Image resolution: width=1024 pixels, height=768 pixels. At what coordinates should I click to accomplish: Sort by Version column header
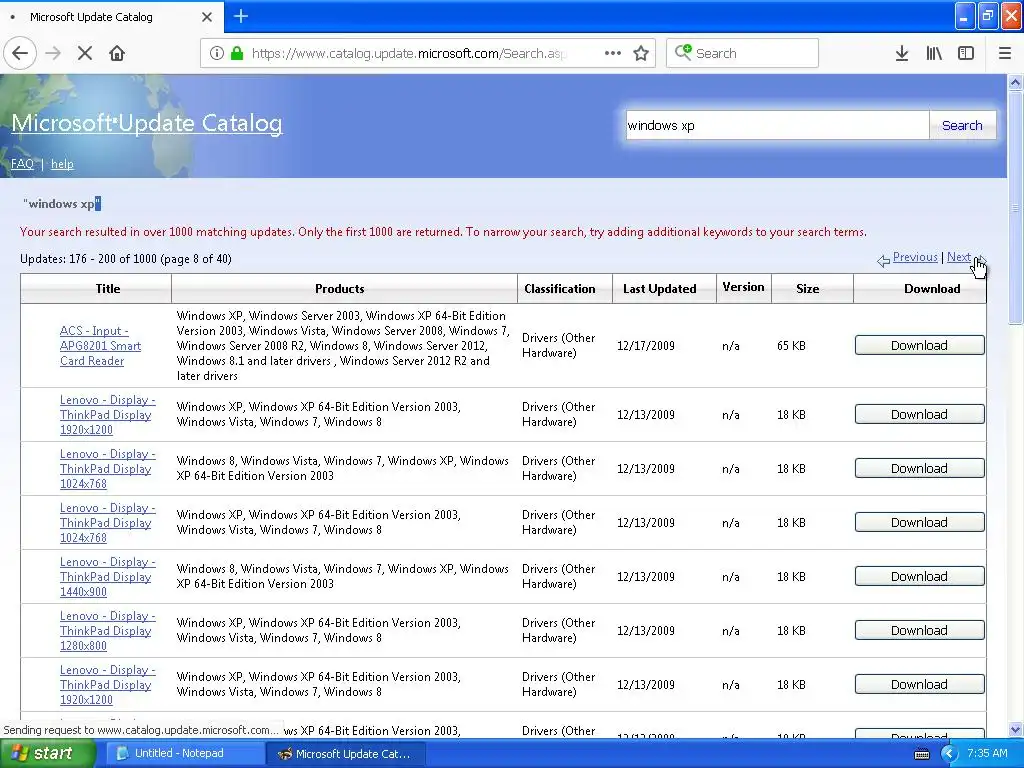pyautogui.click(x=743, y=287)
